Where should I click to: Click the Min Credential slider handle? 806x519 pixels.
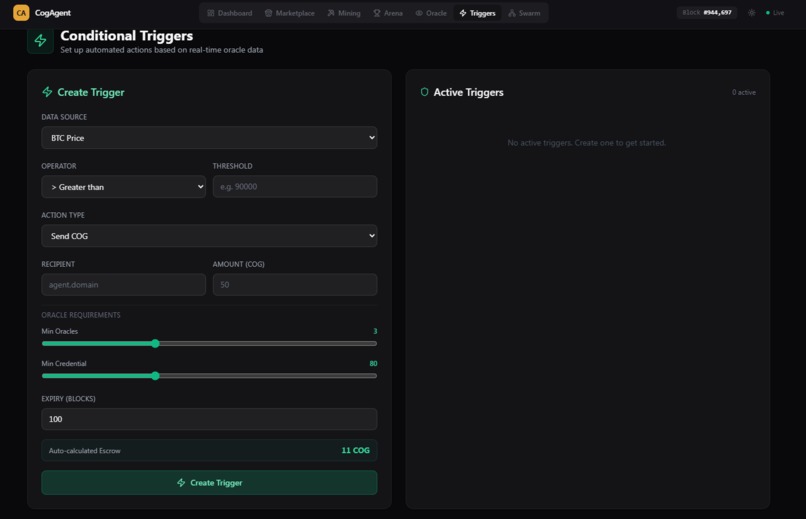click(x=155, y=376)
